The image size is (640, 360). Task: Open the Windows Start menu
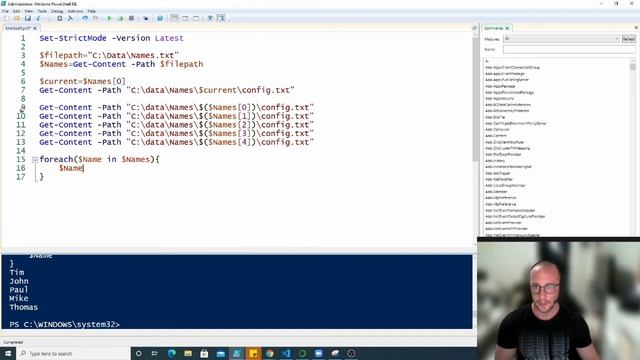coord(8,353)
